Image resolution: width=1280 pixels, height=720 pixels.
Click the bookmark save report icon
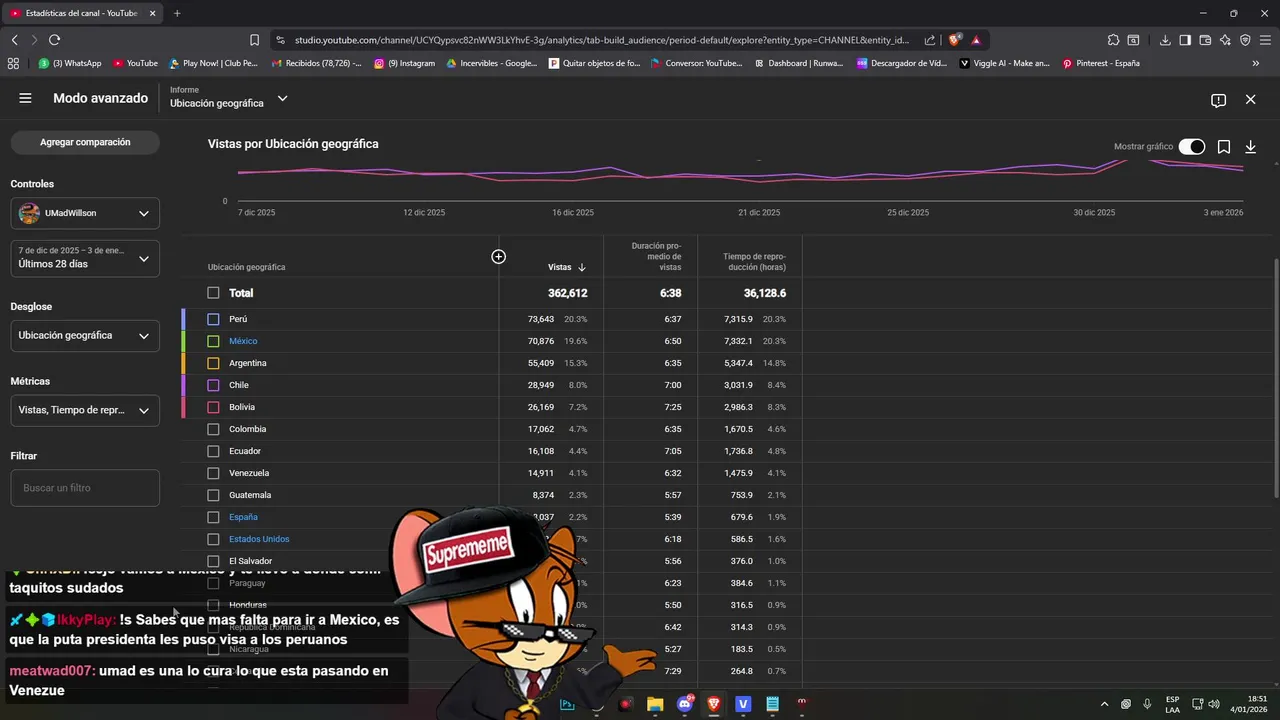coord(1223,147)
